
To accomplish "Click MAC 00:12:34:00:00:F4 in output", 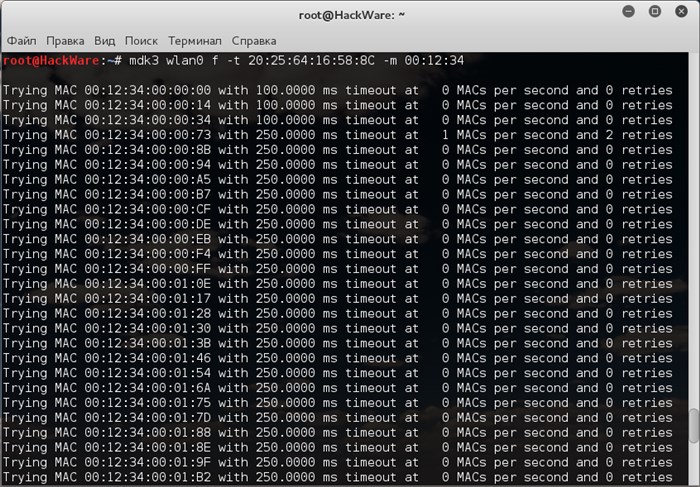I will tap(148, 254).
